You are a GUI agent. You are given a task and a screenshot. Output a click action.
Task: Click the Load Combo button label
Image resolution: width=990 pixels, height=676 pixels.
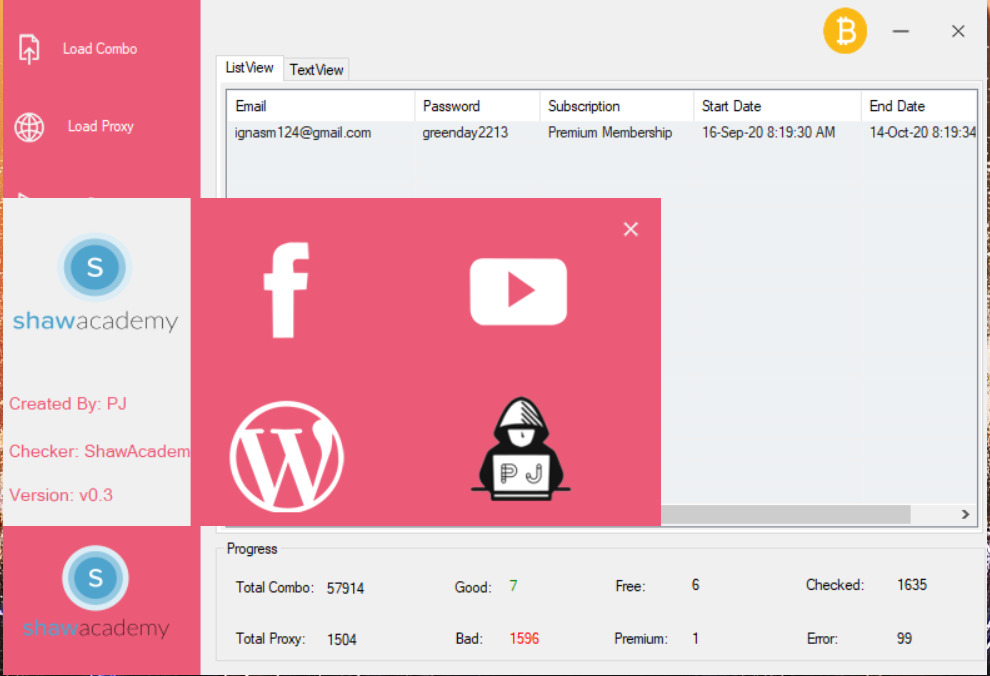point(100,49)
